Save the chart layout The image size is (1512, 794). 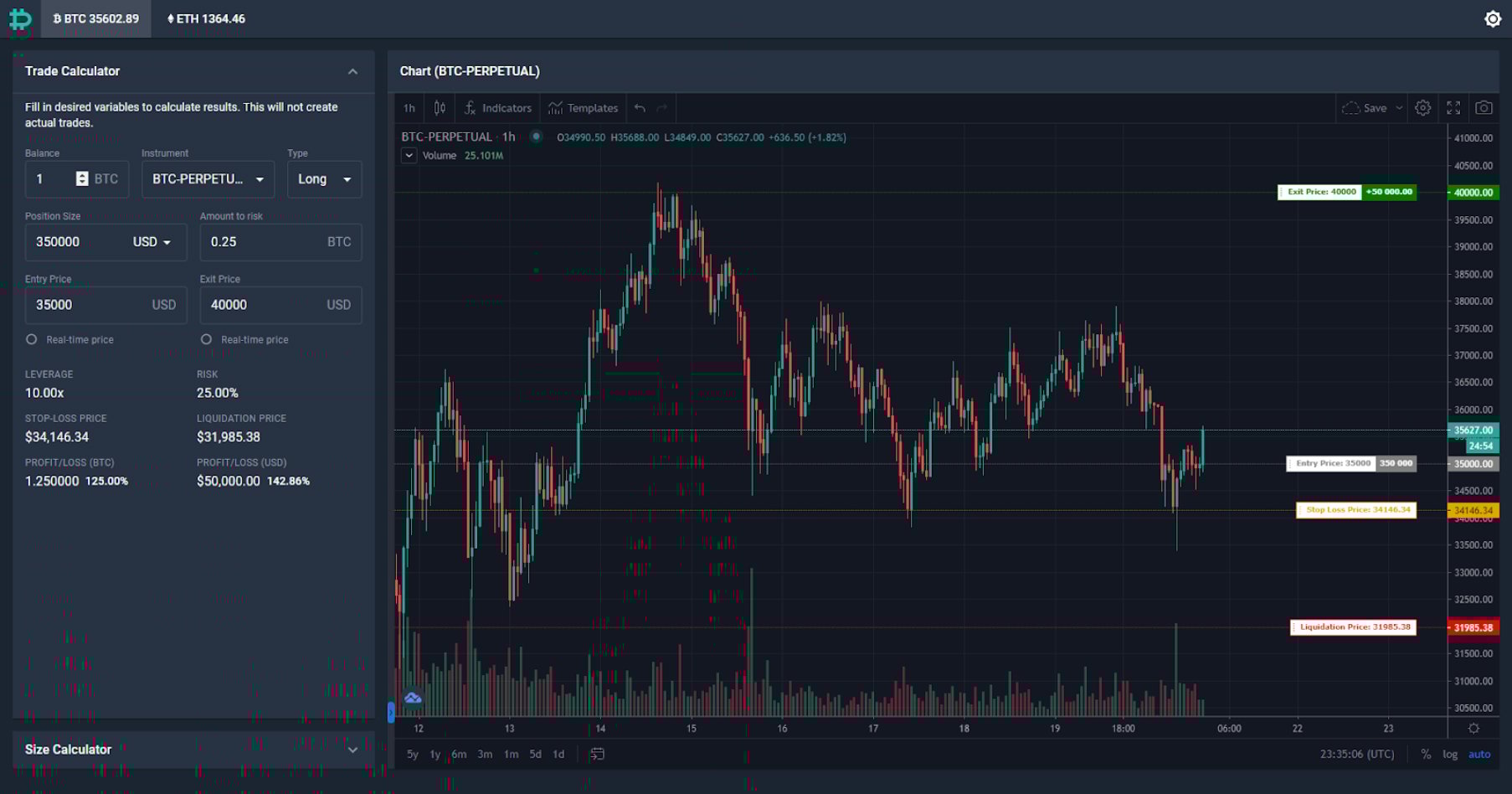point(1365,108)
